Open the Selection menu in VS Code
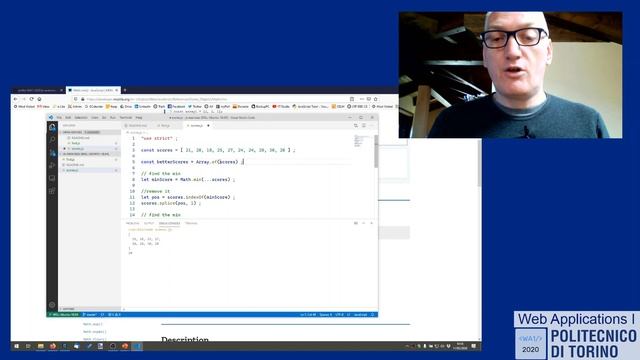The width and height of the screenshot is (640, 360). click(x=81, y=118)
